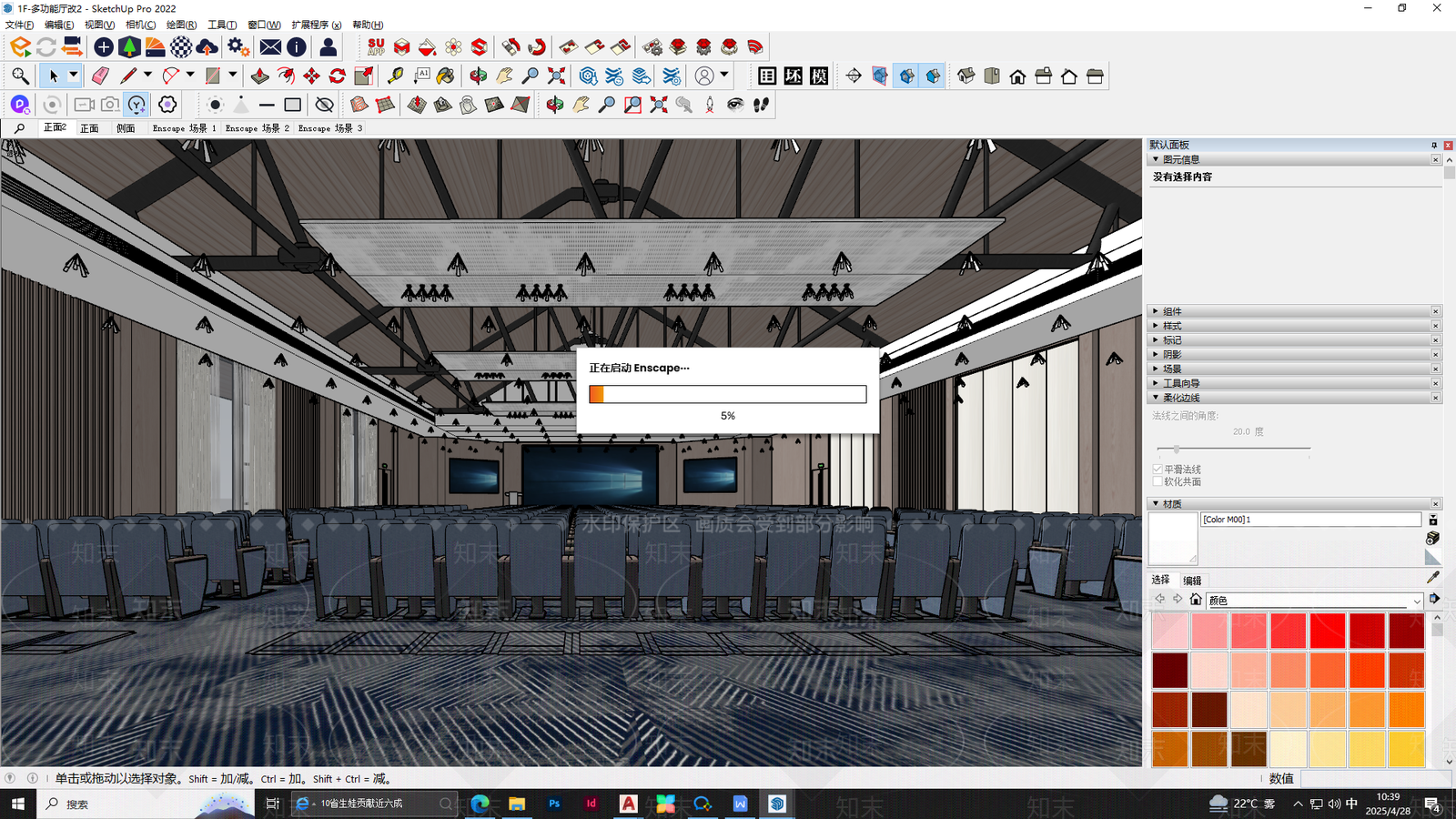Switch to Enscape 场景 2 tab
1456x819 pixels.
pos(258,128)
